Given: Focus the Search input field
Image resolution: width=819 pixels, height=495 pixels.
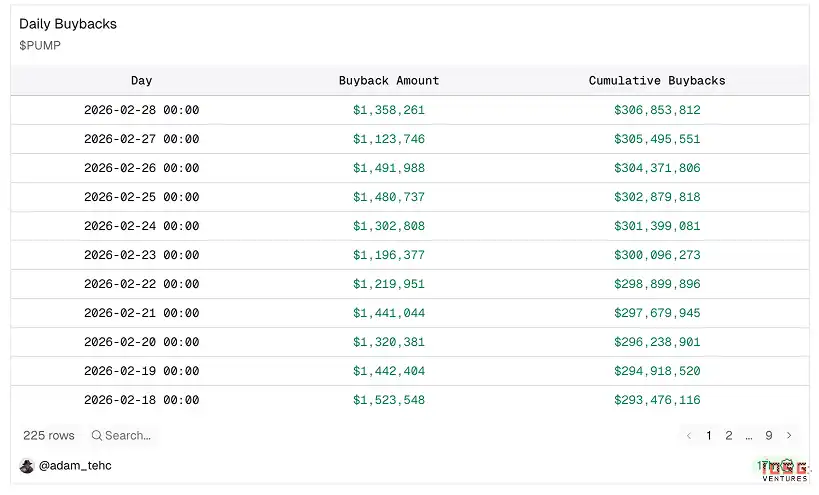Looking at the screenshot, I should (128, 436).
